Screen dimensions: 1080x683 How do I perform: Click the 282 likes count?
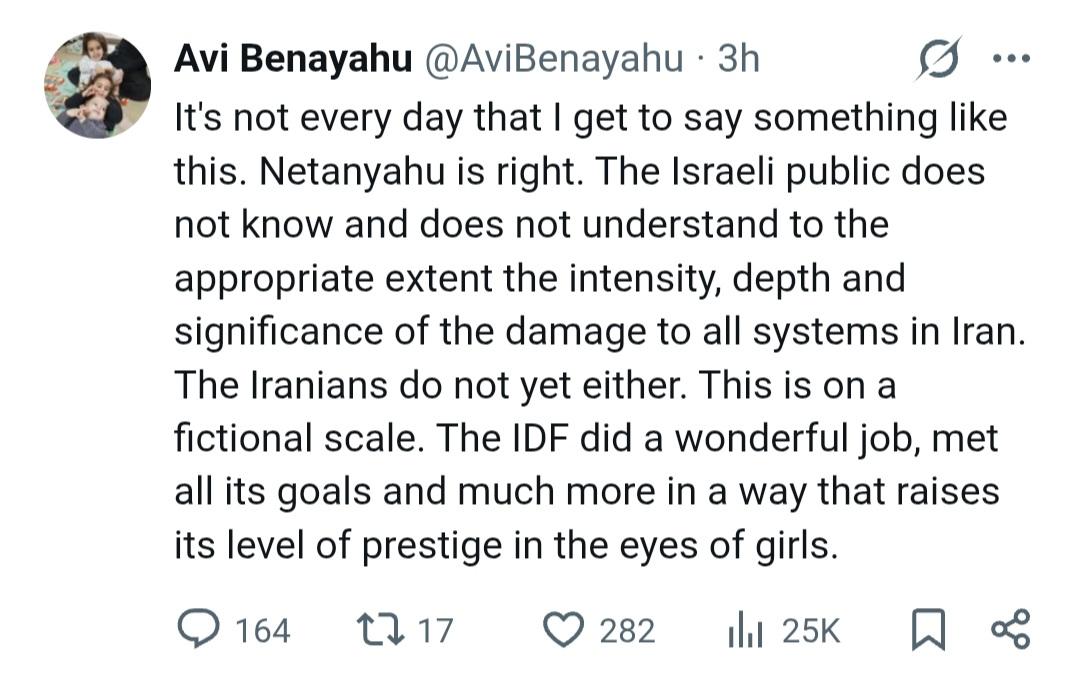coord(627,630)
